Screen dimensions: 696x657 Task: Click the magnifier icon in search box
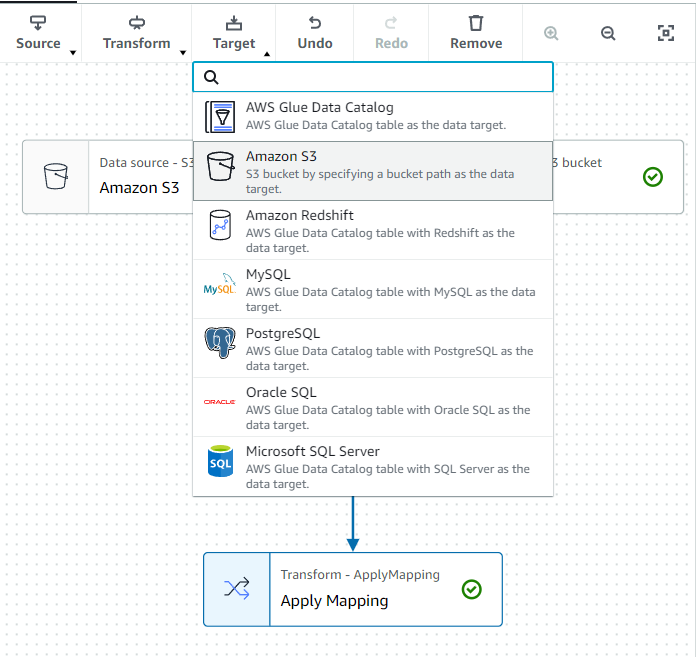(x=211, y=77)
